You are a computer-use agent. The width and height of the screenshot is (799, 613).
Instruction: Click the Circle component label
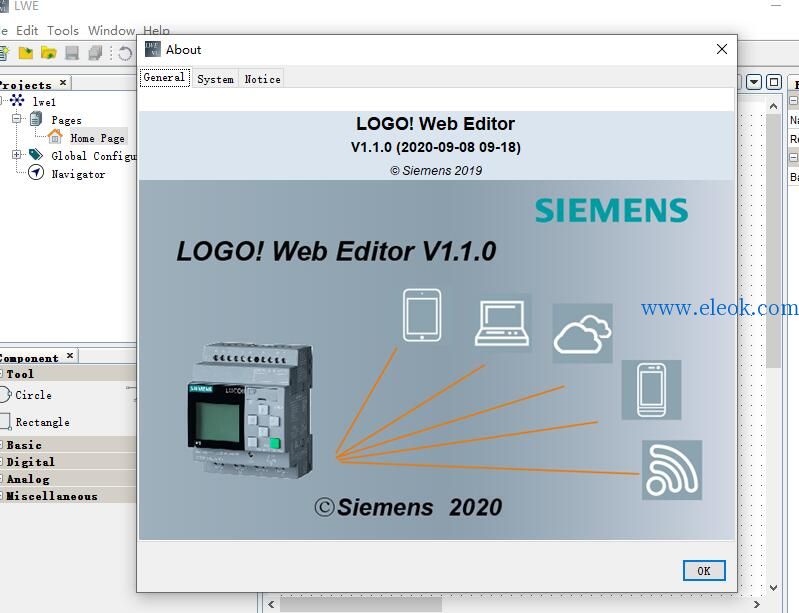(33, 395)
